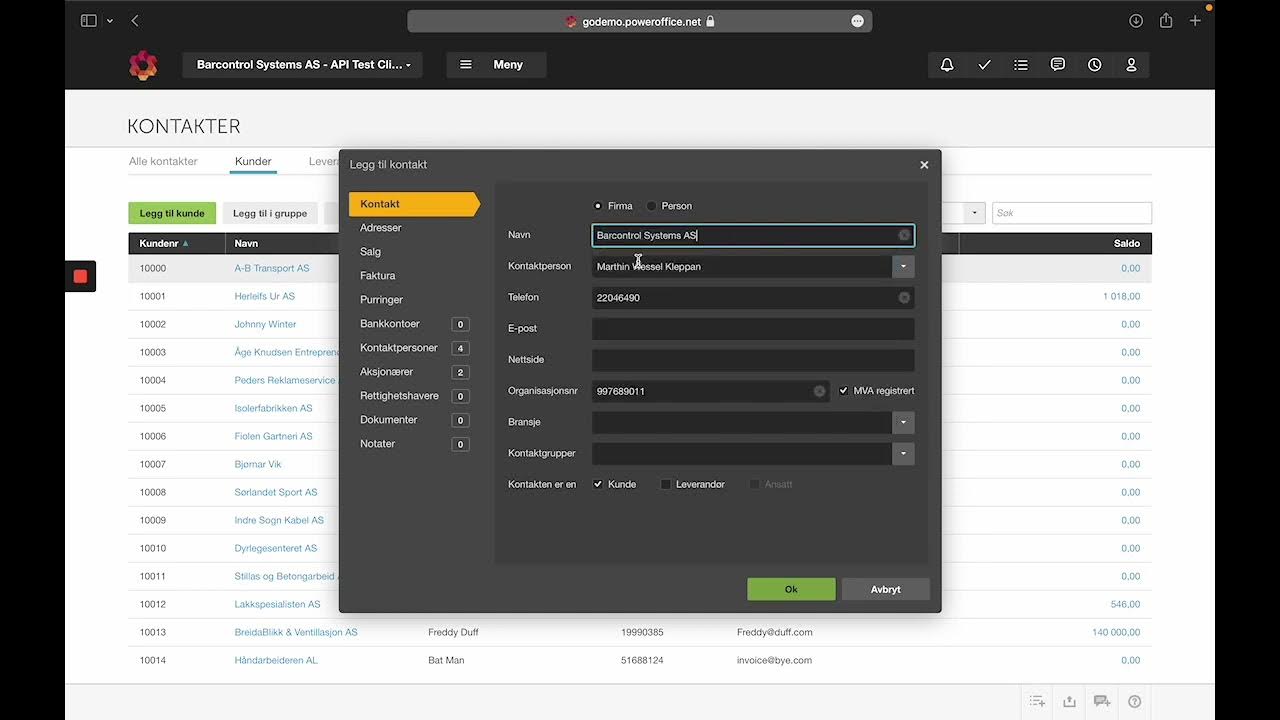Image resolution: width=1280 pixels, height=720 pixels.
Task: Click the Søk search field
Action: [1072, 213]
